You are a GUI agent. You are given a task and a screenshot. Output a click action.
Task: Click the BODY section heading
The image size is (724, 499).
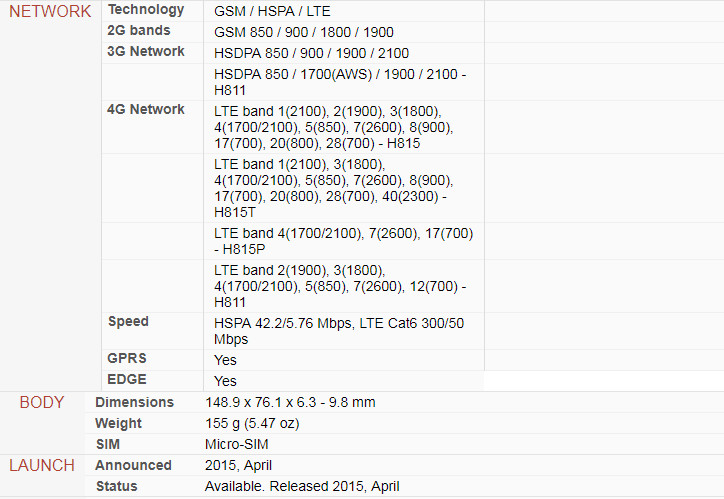pyautogui.click(x=42, y=402)
